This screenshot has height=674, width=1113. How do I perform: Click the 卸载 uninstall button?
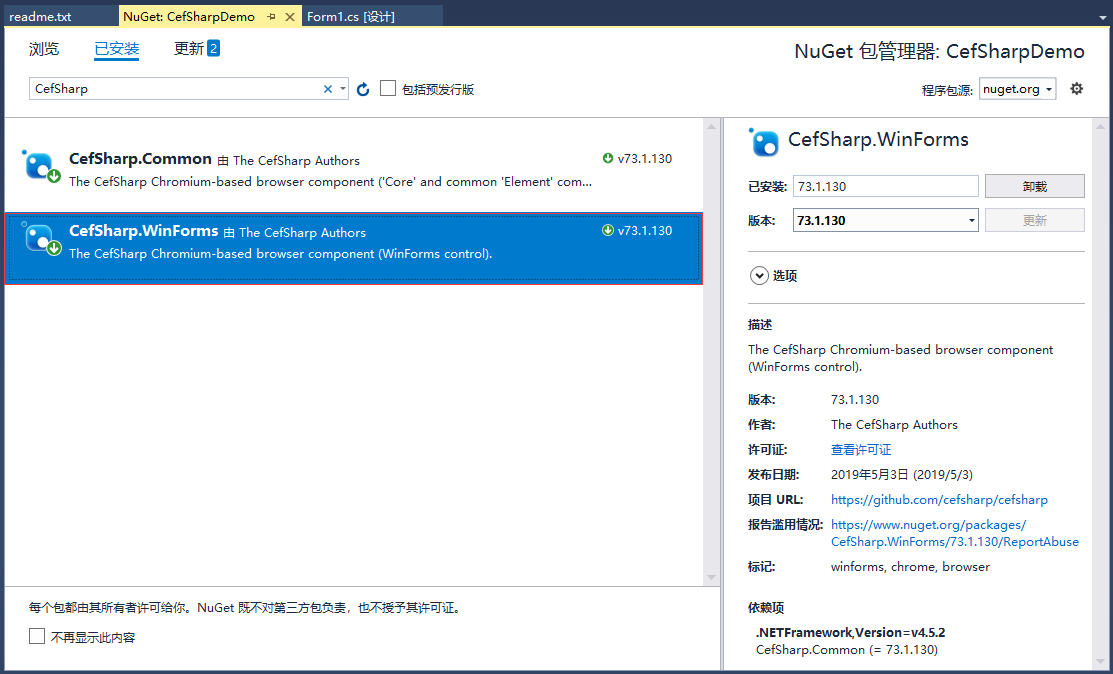click(x=1034, y=186)
